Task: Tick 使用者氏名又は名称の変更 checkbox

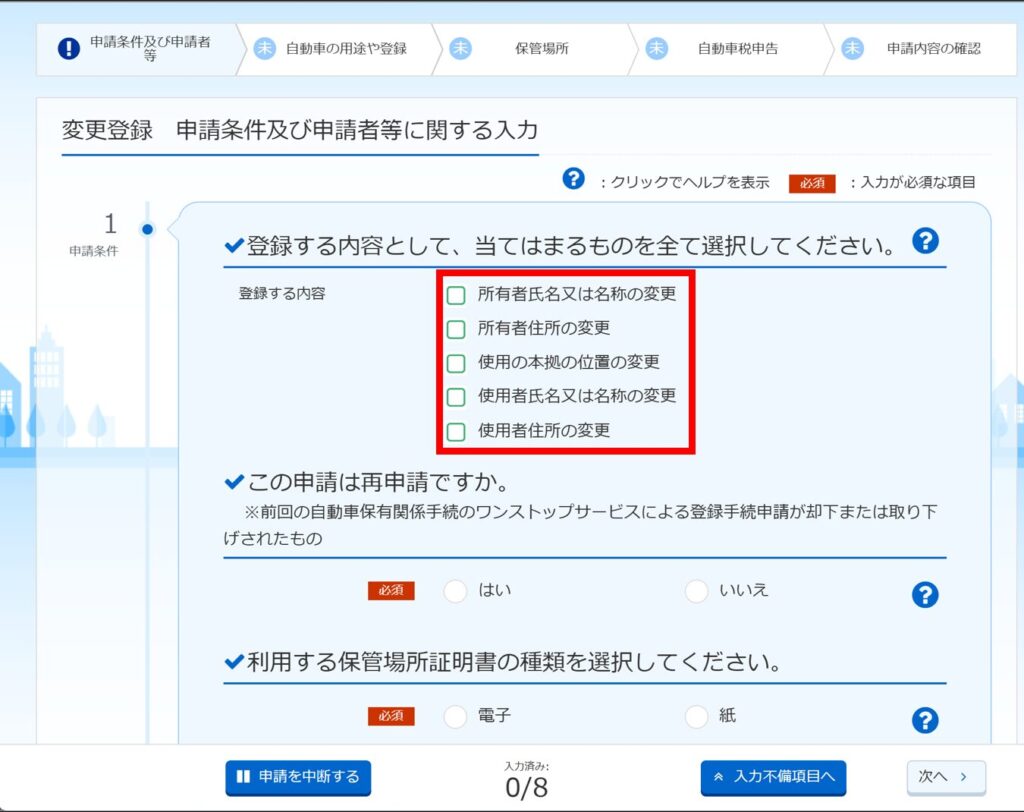Action: 456,397
